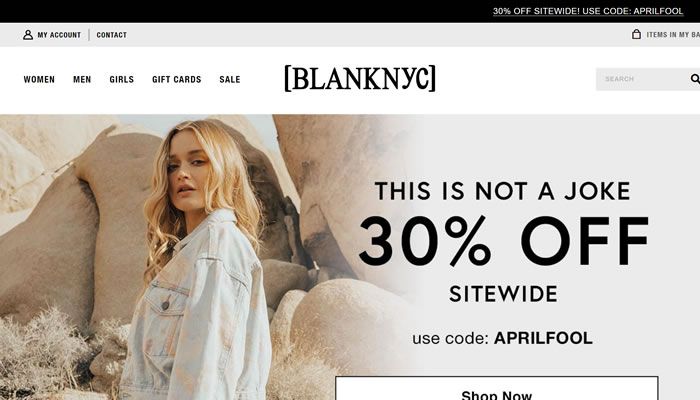This screenshot has width=700, height=400.
Task: Visit the Contact page
Action: (x=112, y=35)
